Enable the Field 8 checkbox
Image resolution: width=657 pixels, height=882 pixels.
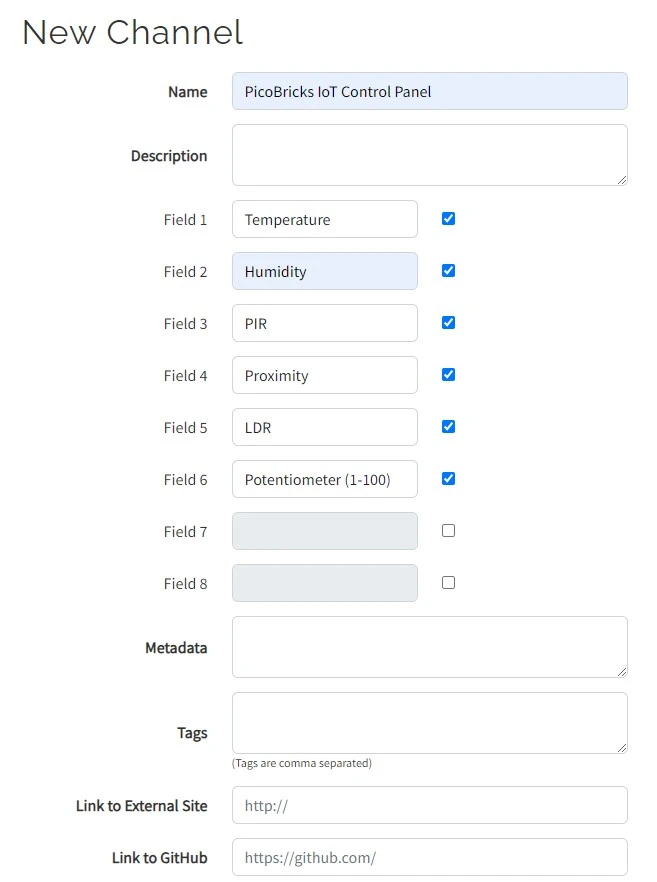(x=448, y=582)
